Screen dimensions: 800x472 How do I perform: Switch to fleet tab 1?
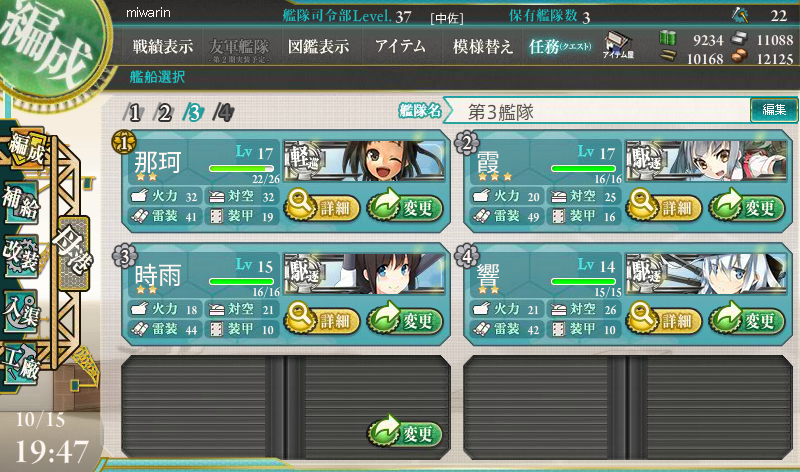(134, 112)
